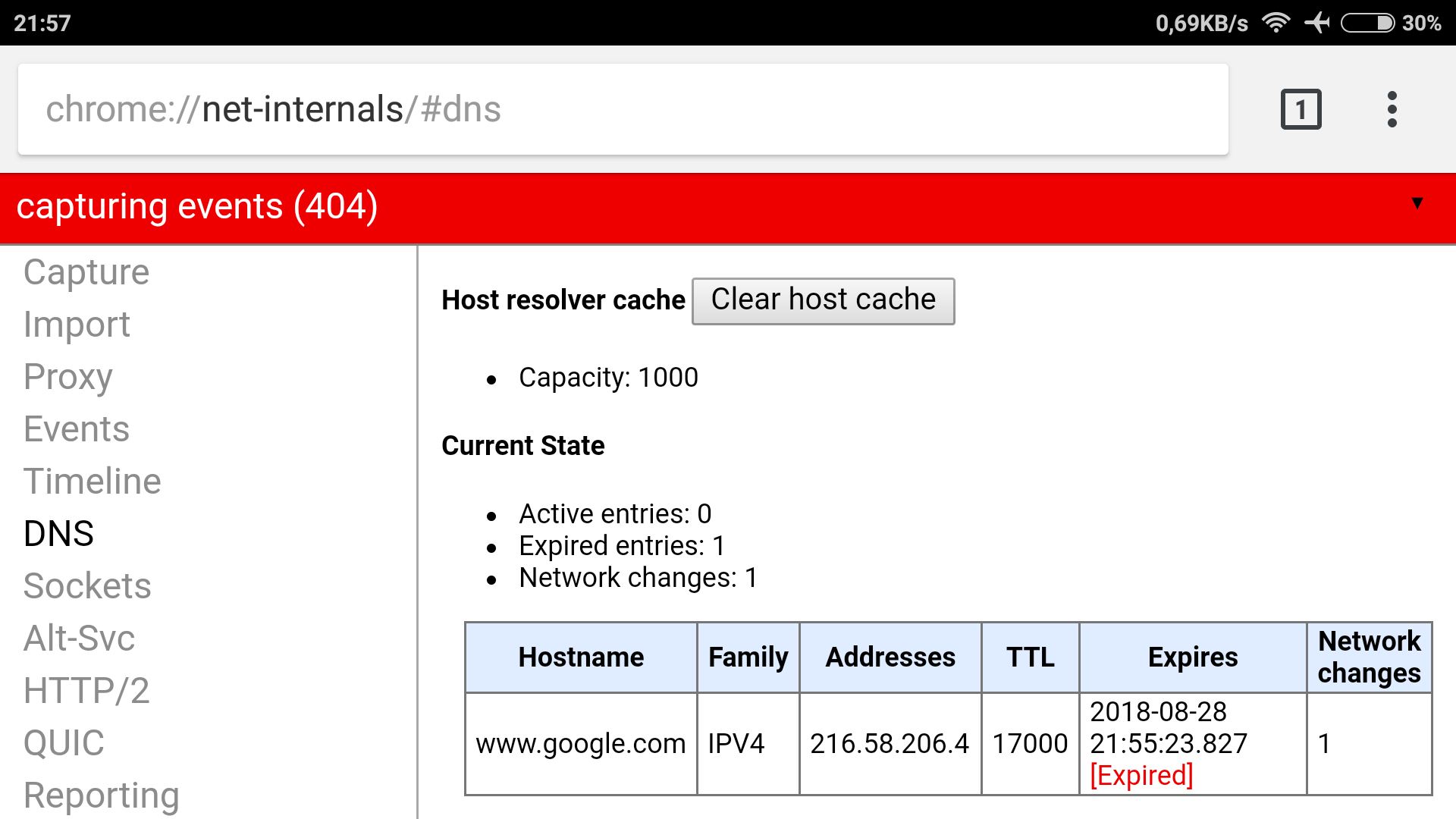Click the Expired entries: 1 line

622,546
